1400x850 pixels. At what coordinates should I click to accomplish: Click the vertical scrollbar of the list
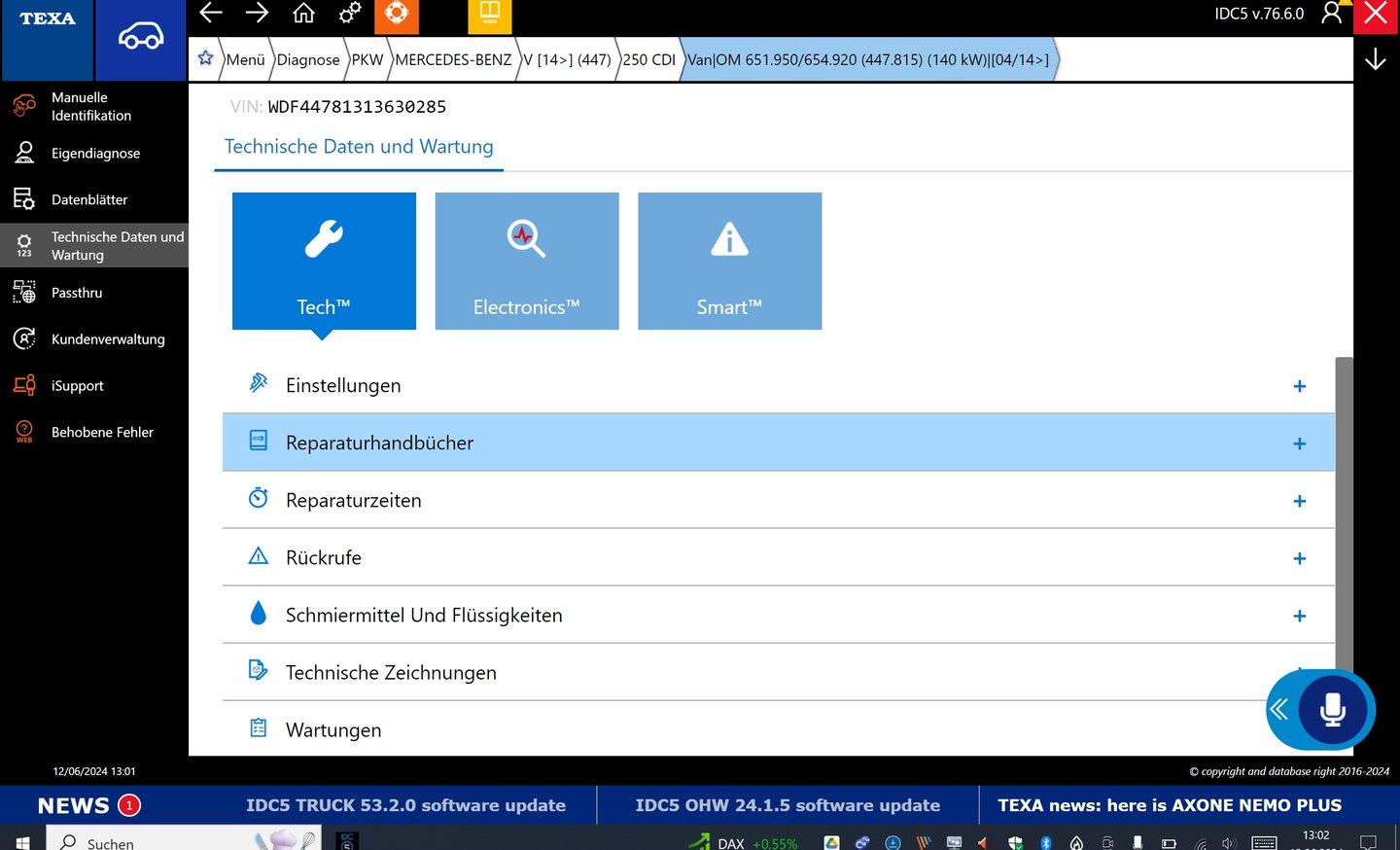(x=1344, y=515)
